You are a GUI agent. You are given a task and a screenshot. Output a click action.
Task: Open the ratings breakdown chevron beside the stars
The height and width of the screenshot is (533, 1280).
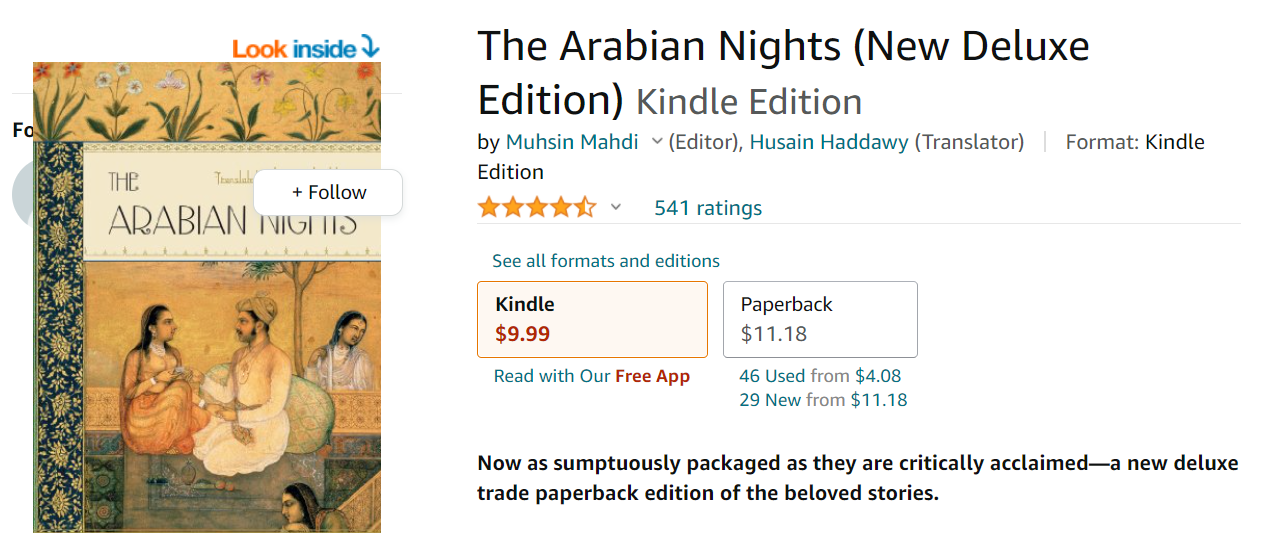point(616,208)
